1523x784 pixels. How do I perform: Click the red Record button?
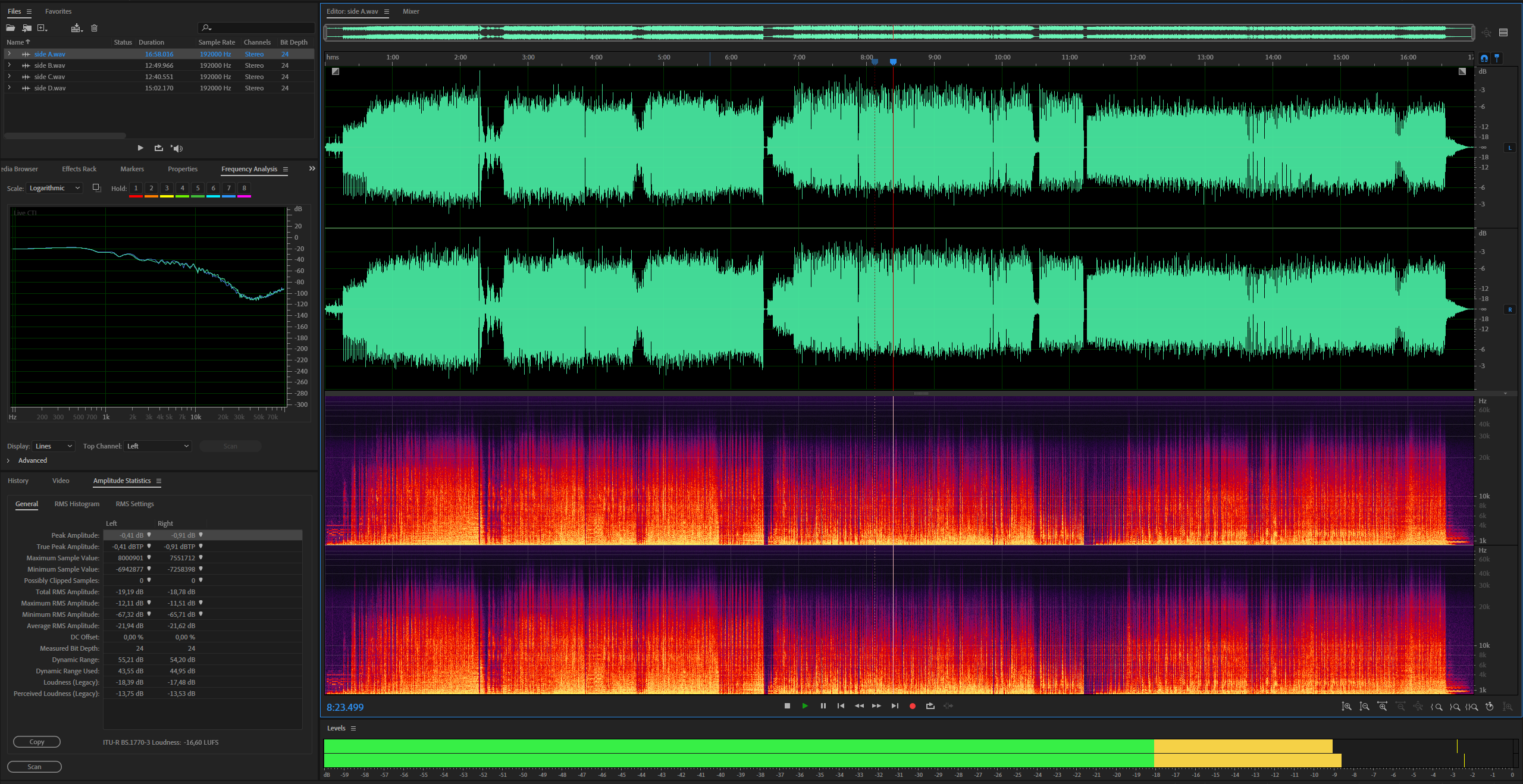coord(913,706)
